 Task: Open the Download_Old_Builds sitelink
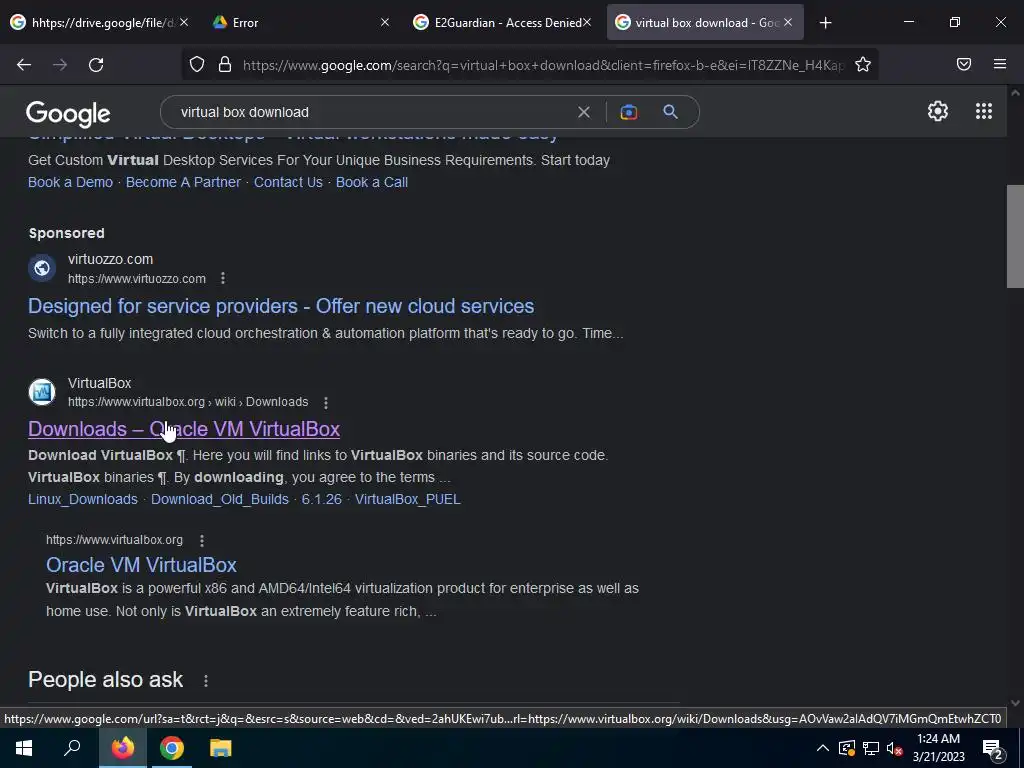coord(219,500)
